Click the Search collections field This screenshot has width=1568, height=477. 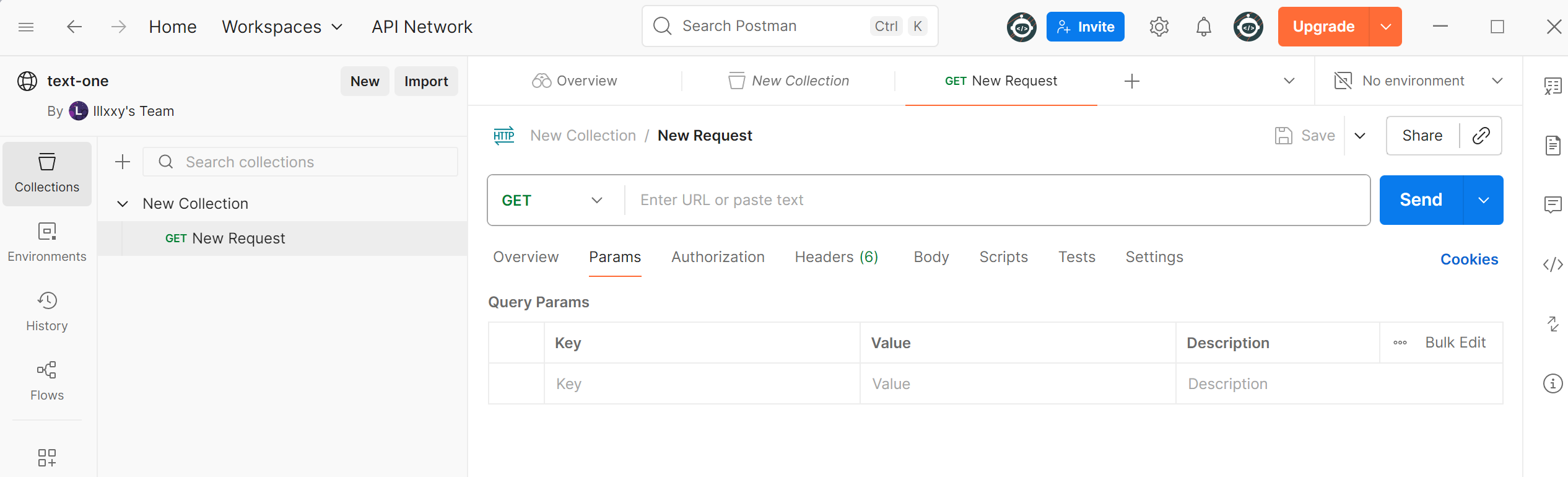(x=300, y=162)
